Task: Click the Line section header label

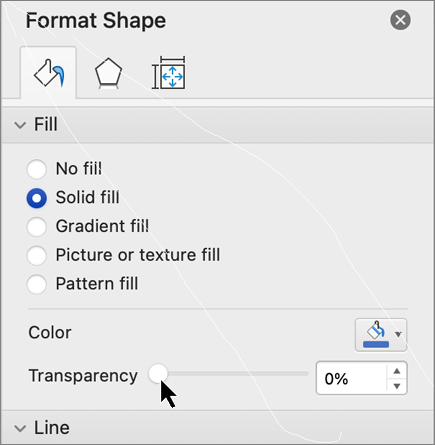Action: (x=52, y=428)
